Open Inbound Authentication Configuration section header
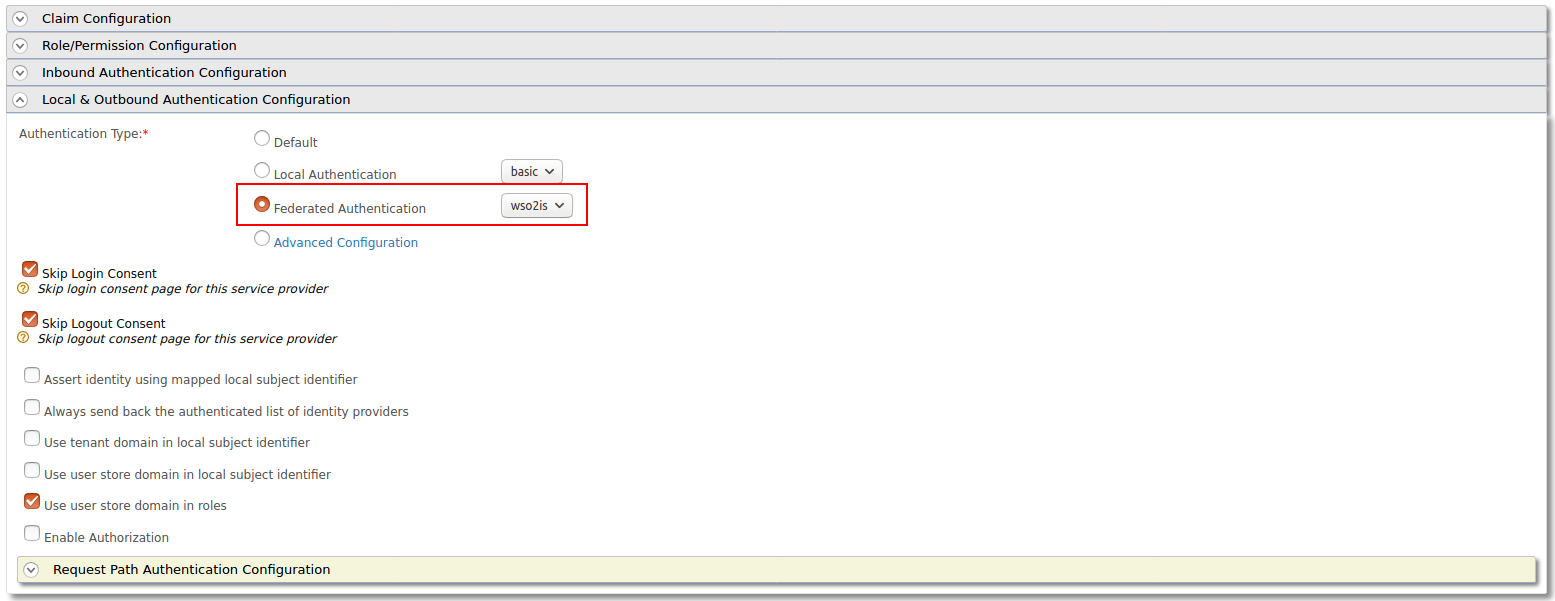Viewport: 1555px width, 601px height. coord(164,73)
